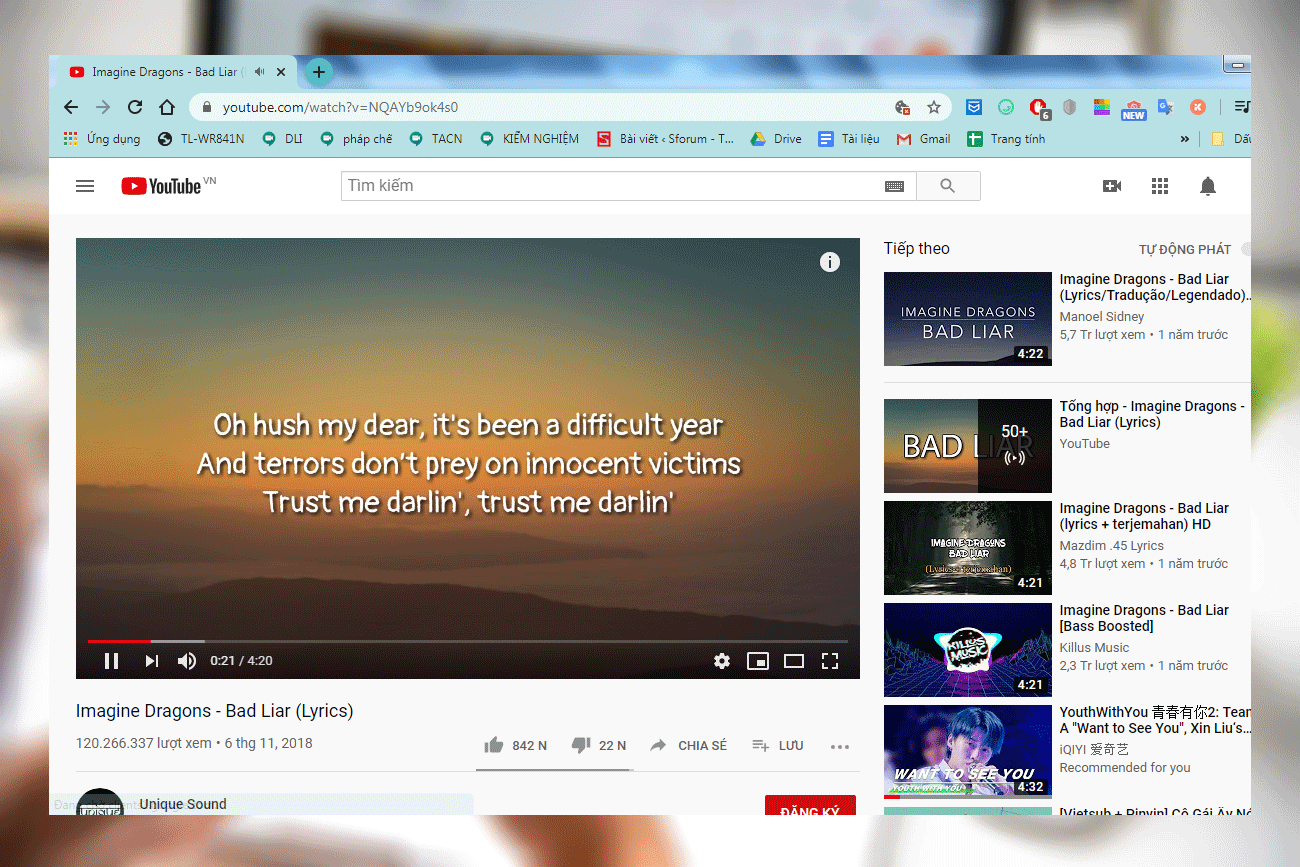Reload the page

(x=135, y=107)
